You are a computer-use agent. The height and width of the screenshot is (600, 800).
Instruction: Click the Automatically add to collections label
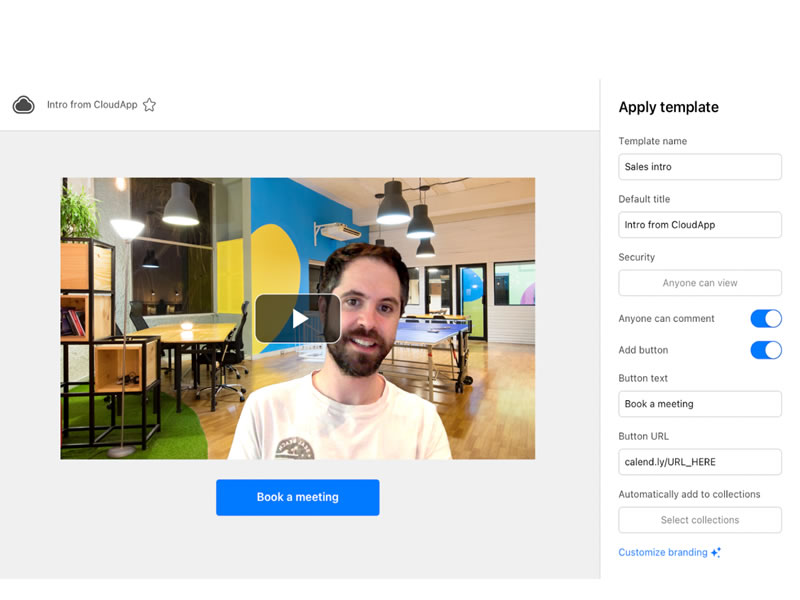[x=689, y=494]
